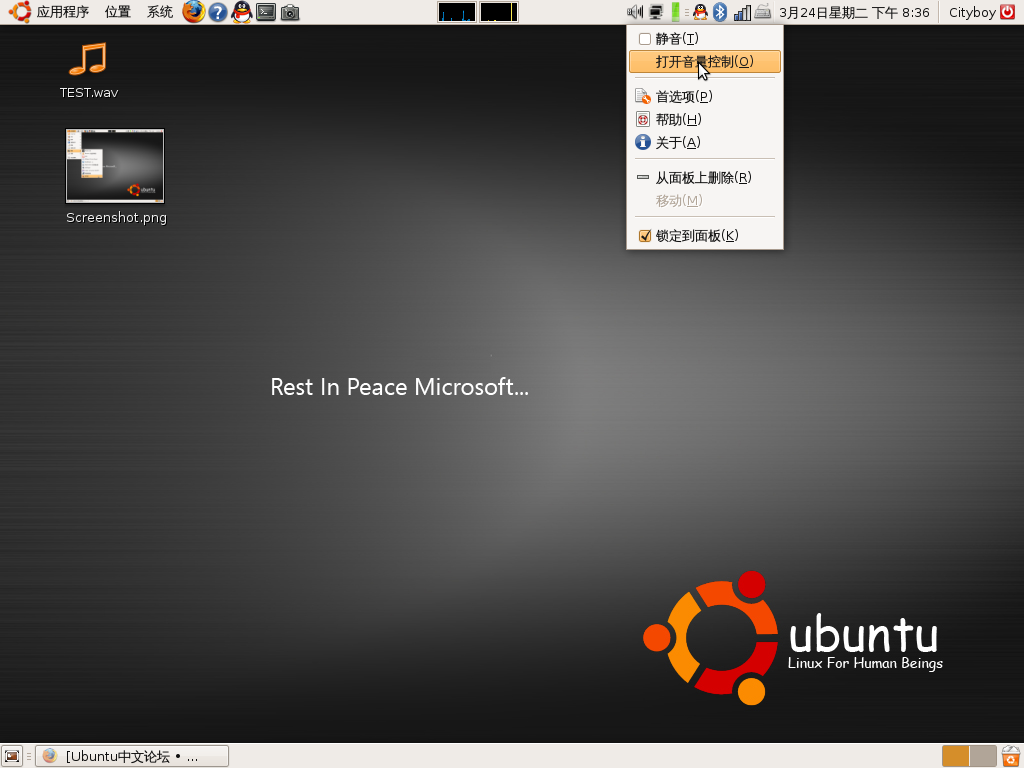Select 帮助(H) in the context menu

(x=705, y=120)
